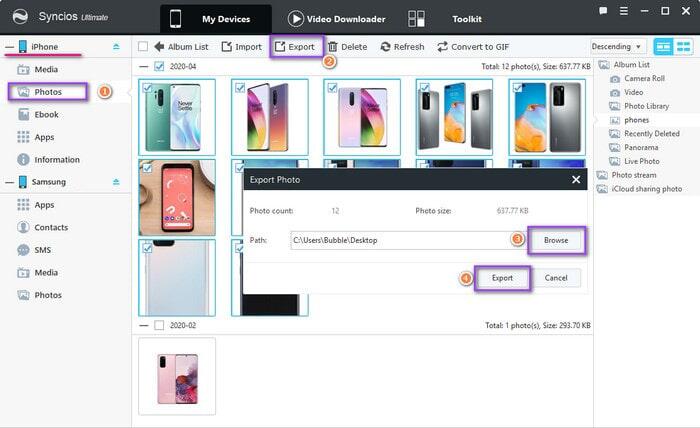Viewport: 700px width, 428px height.
Task: Switch to grouped list view icon
Action: (x=663, y=46)
